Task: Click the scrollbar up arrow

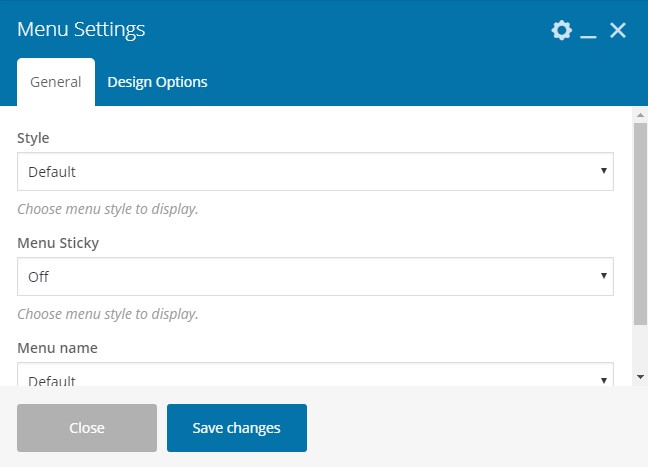Action: [641, 115]
